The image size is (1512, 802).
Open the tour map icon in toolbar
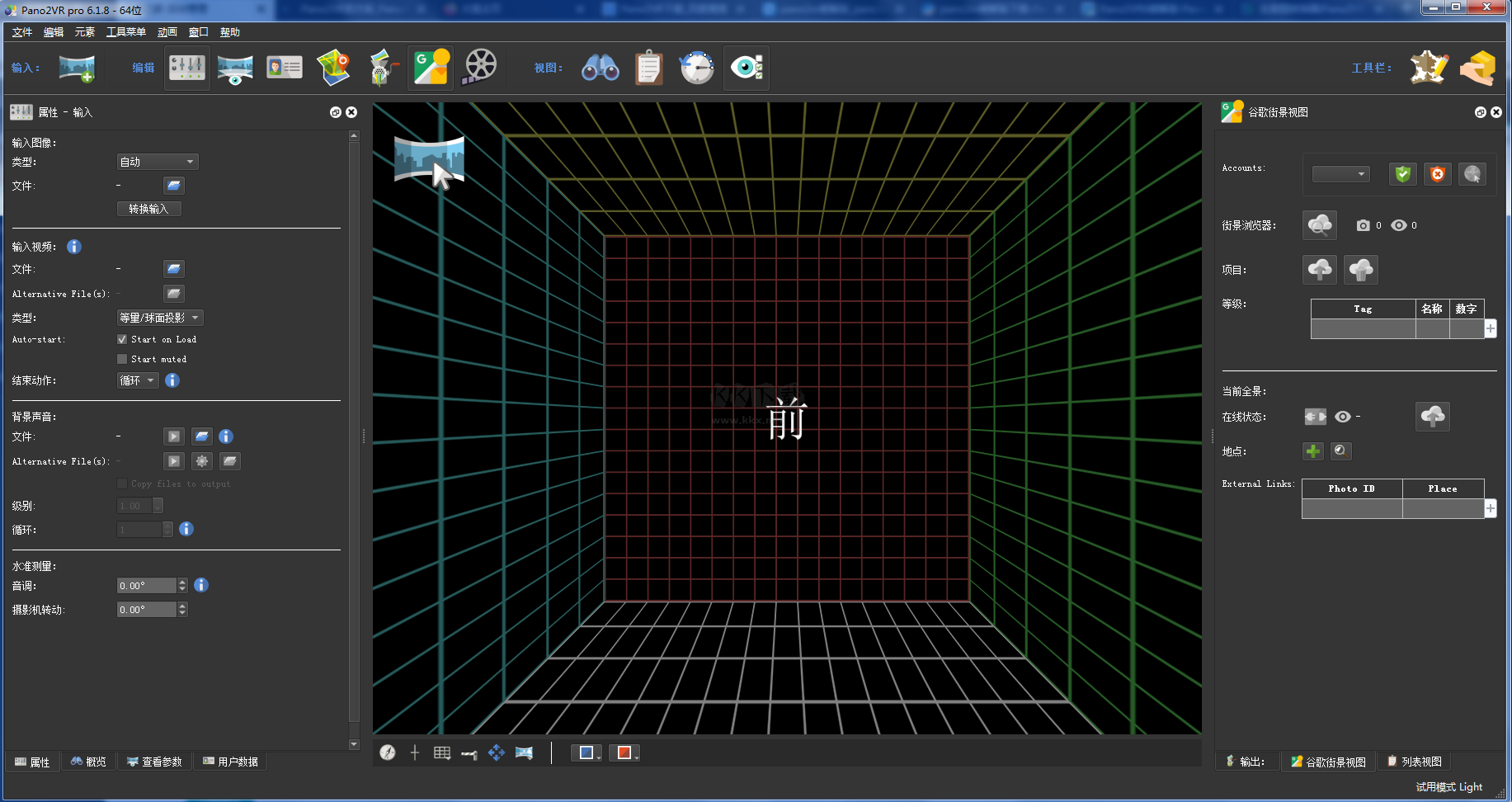click(333, 68)
